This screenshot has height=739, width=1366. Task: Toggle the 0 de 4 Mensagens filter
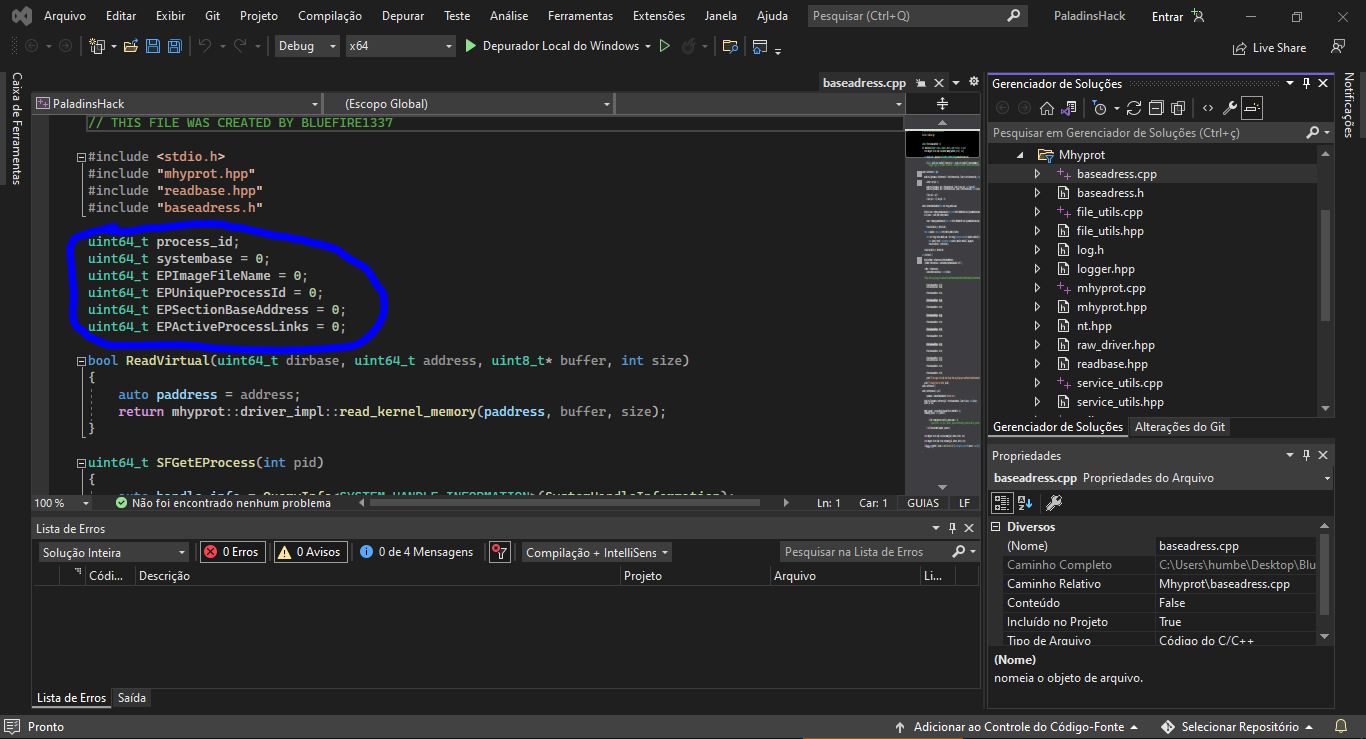(417, 552)
